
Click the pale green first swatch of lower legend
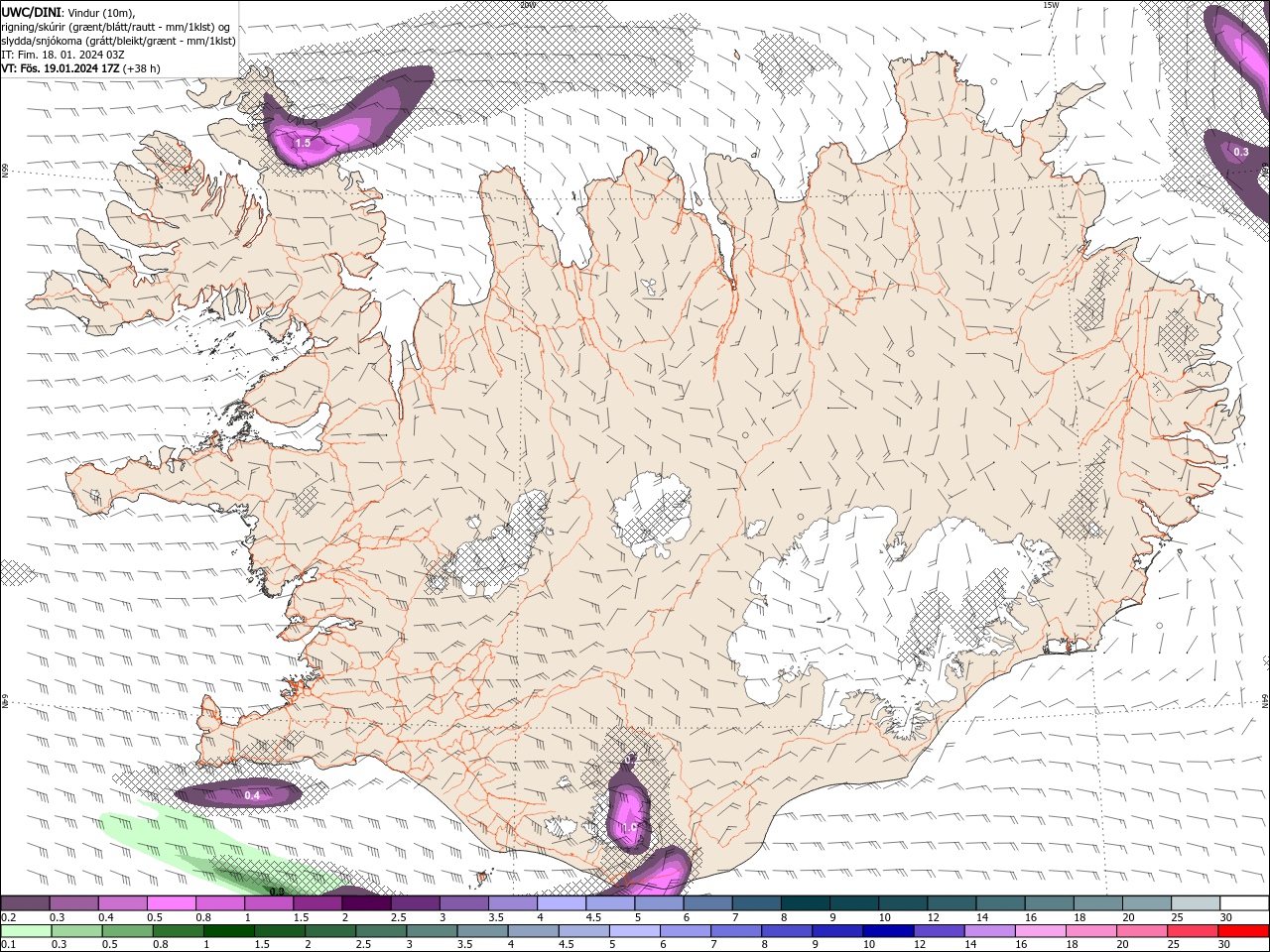pos(26,931)
